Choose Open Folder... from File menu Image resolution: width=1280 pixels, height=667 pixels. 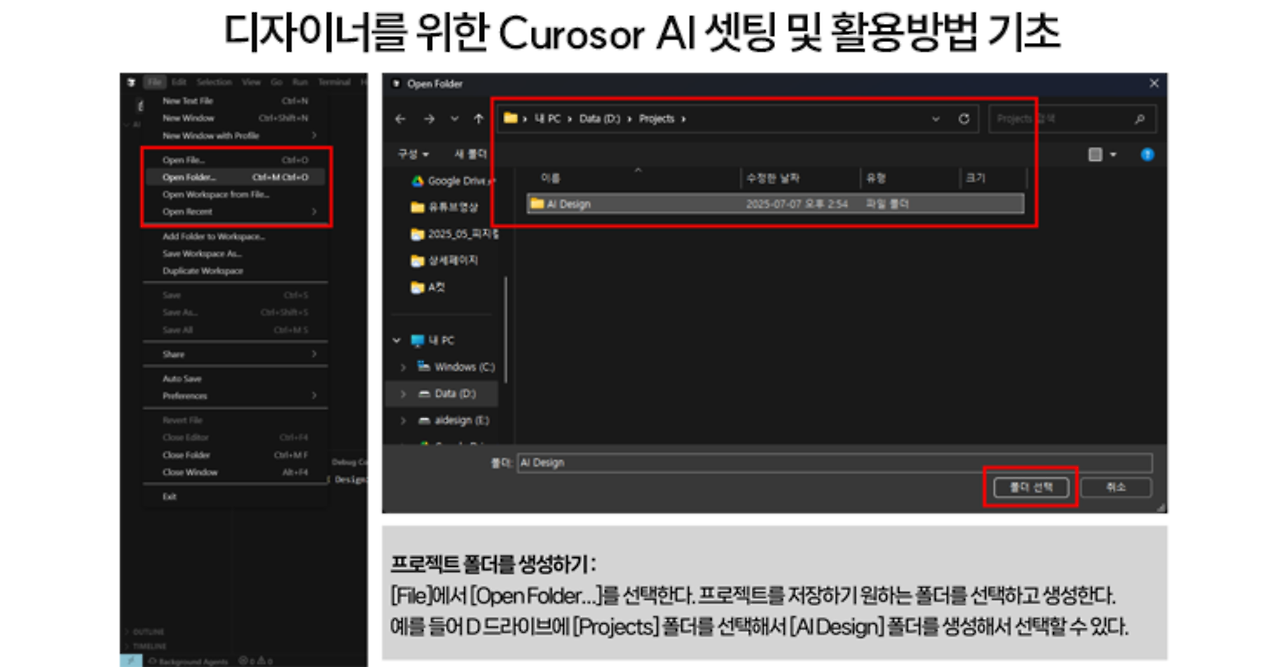point(235,177)
